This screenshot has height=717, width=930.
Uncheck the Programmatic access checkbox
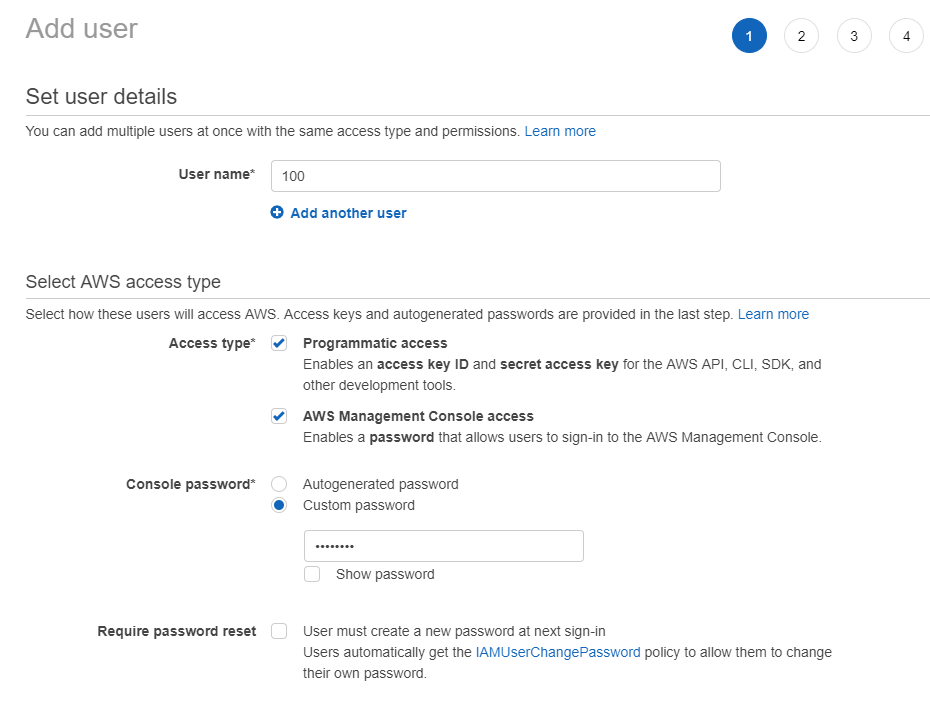tap(279, 343)
